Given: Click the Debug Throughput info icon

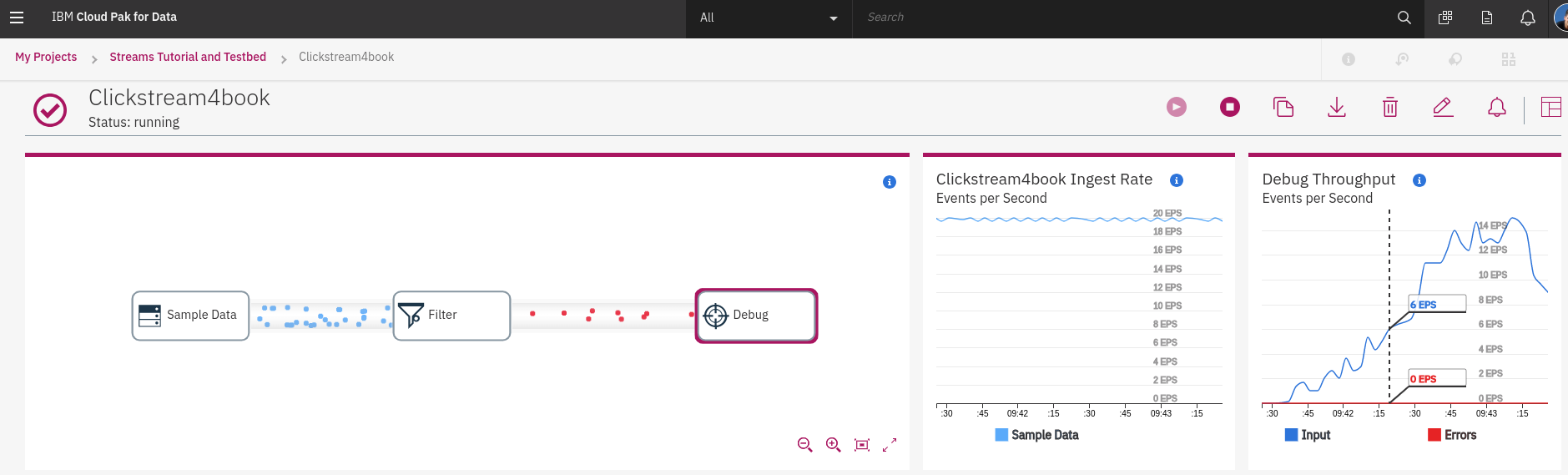Looking at the screenshot, I should 1419,180.
